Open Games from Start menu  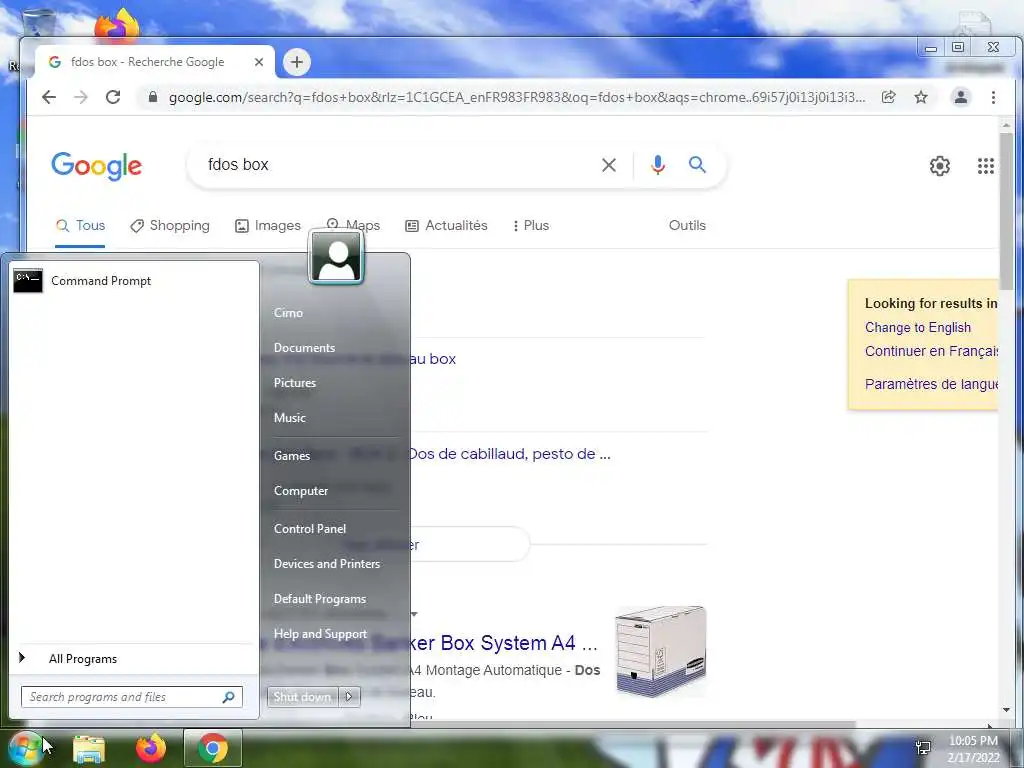click(292, 456)
